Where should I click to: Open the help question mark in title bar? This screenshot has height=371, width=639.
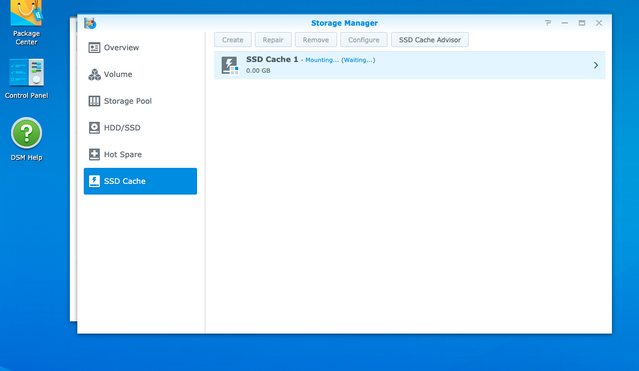click(548, 23)
